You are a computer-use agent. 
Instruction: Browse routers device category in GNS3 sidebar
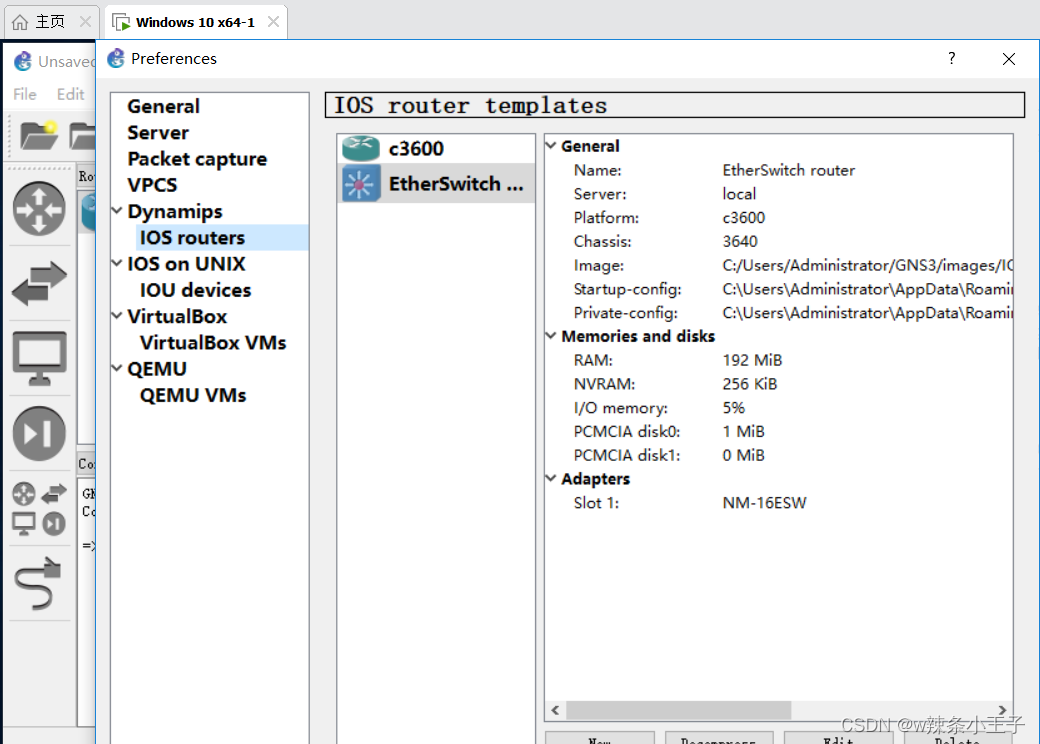(x=39, y=209)
